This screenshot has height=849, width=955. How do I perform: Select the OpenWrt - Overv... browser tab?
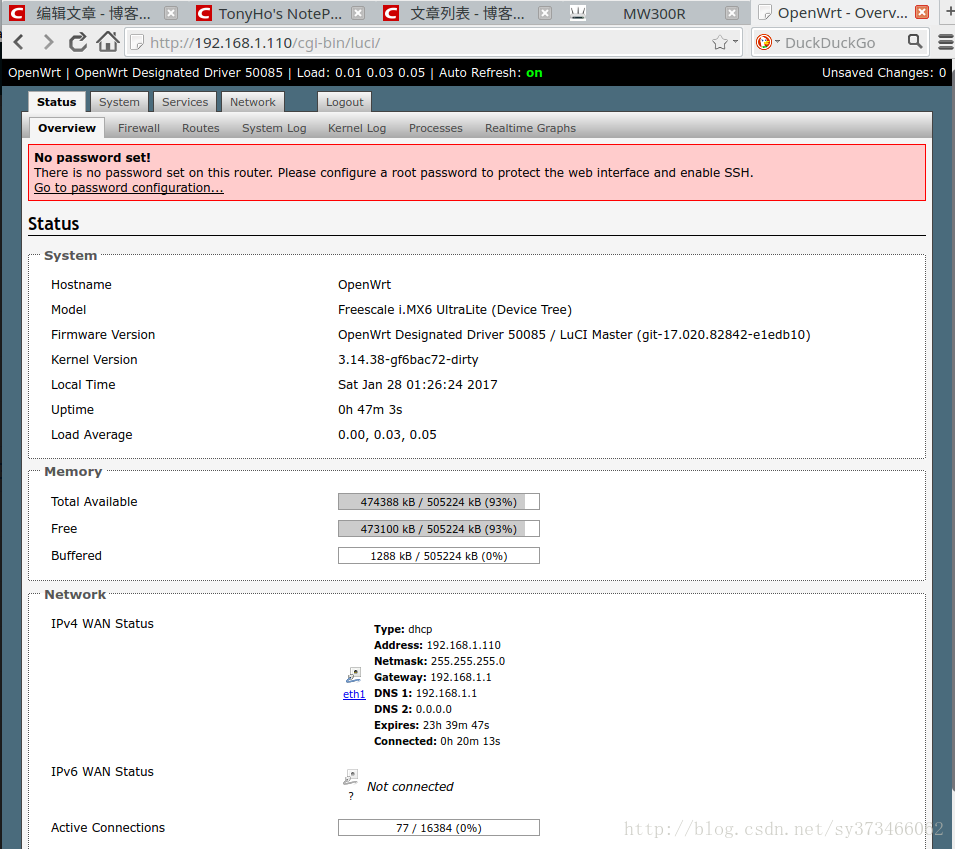[842, 13]
